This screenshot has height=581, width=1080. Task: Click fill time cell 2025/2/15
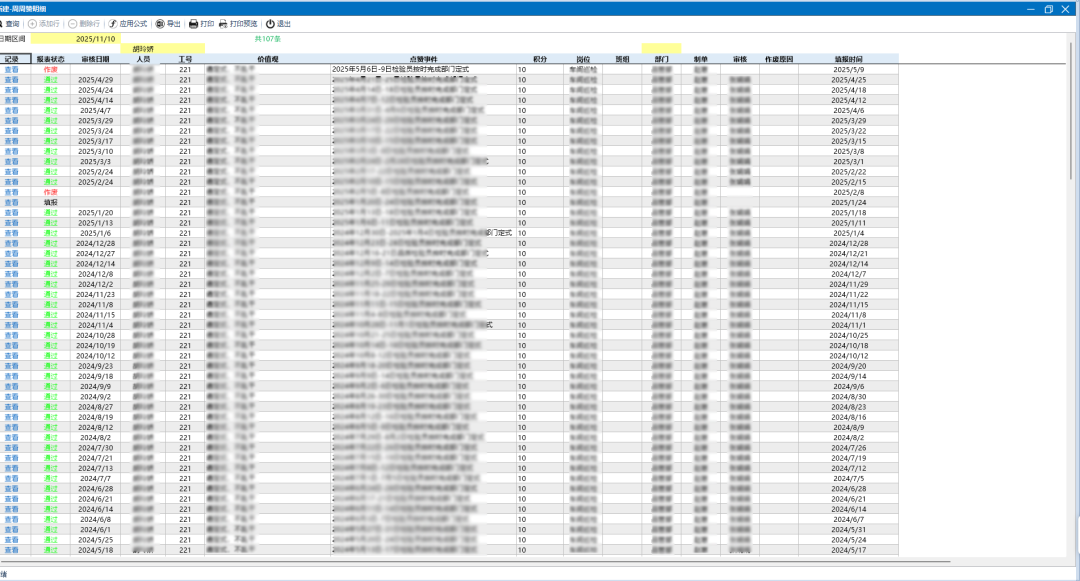point(849,182)
